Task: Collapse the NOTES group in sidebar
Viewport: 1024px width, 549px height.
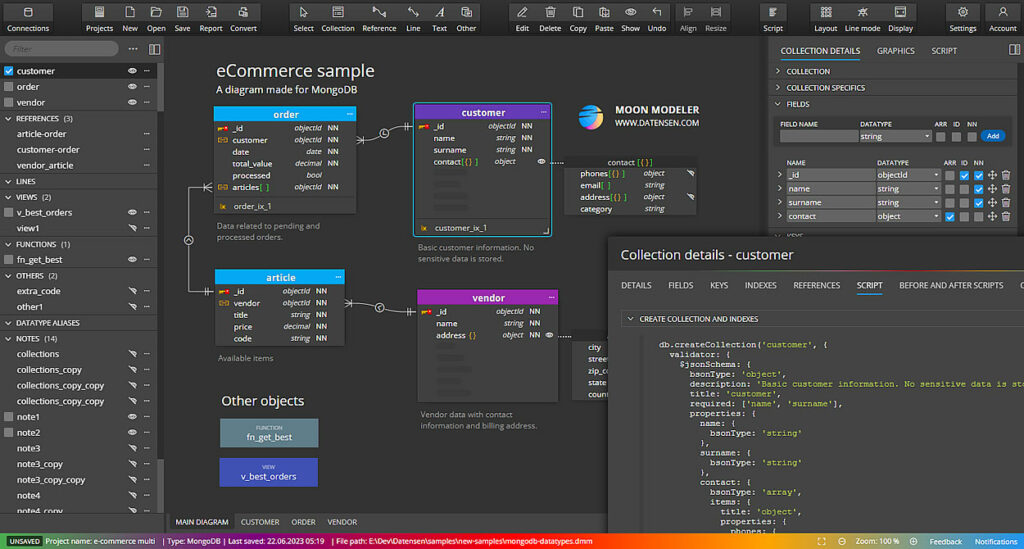Action: click(8, 339)
